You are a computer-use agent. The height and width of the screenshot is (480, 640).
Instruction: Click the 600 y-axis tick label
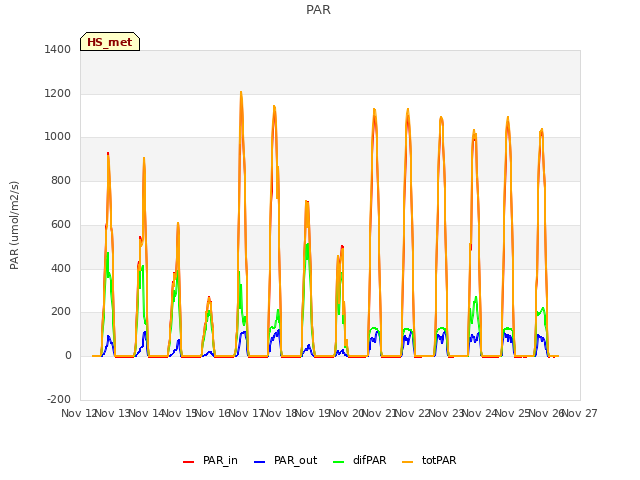(61, 224)
